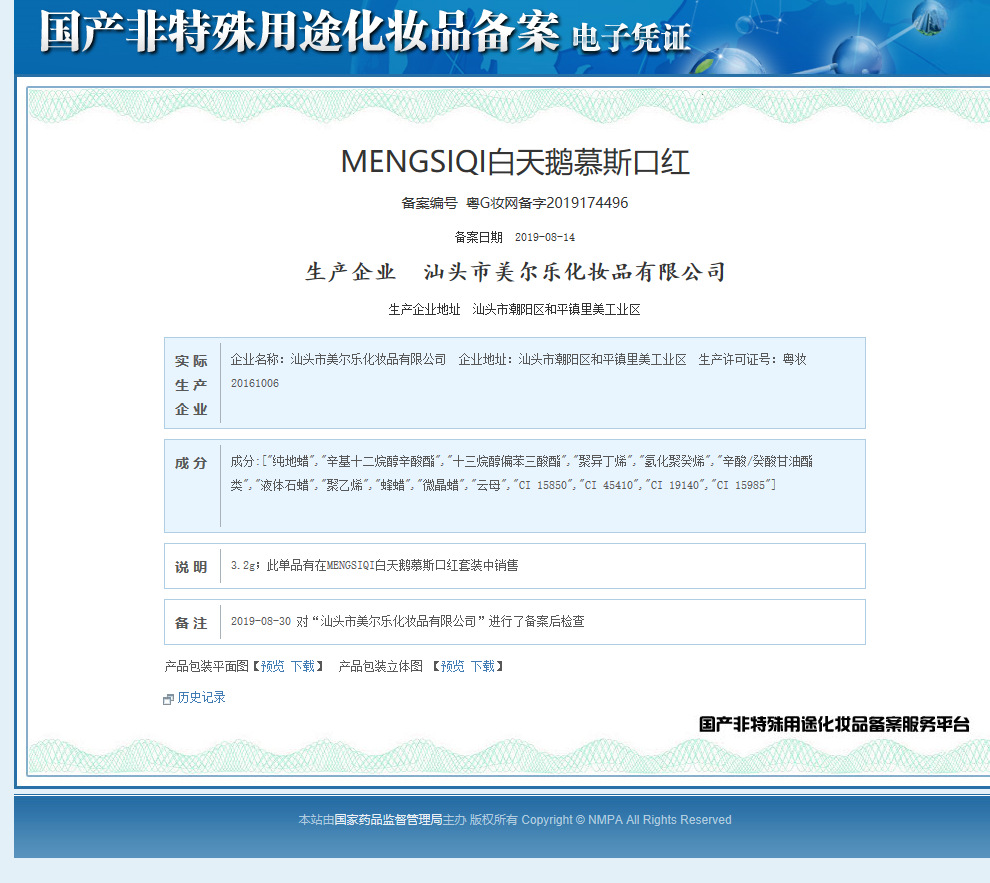
Task: Click the 国产非特殊用途化妆品备案服务平台 signature text
Action: [x=834, y=725]
